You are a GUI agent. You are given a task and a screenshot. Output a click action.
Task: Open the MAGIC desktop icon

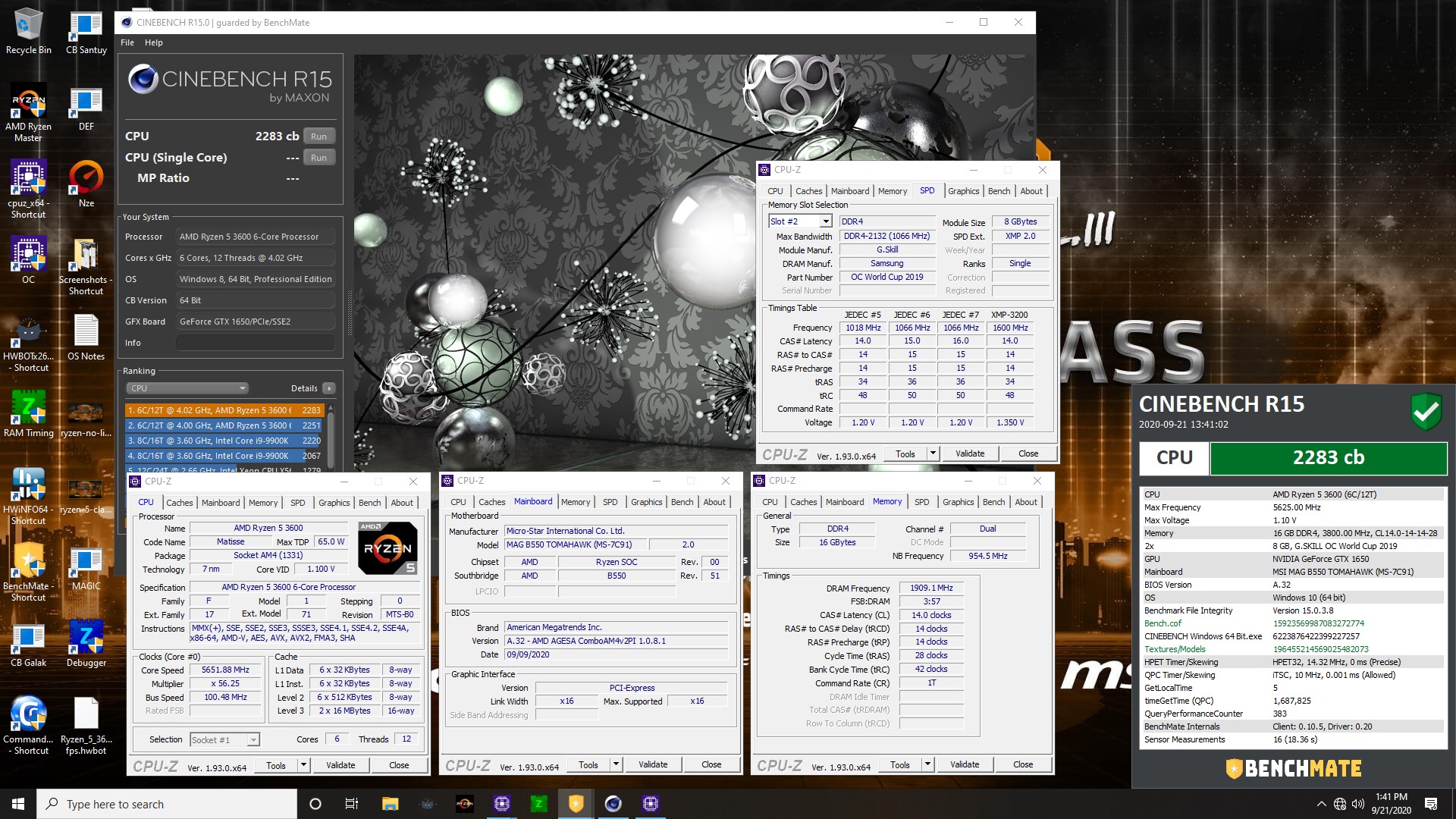pos(86,567)
